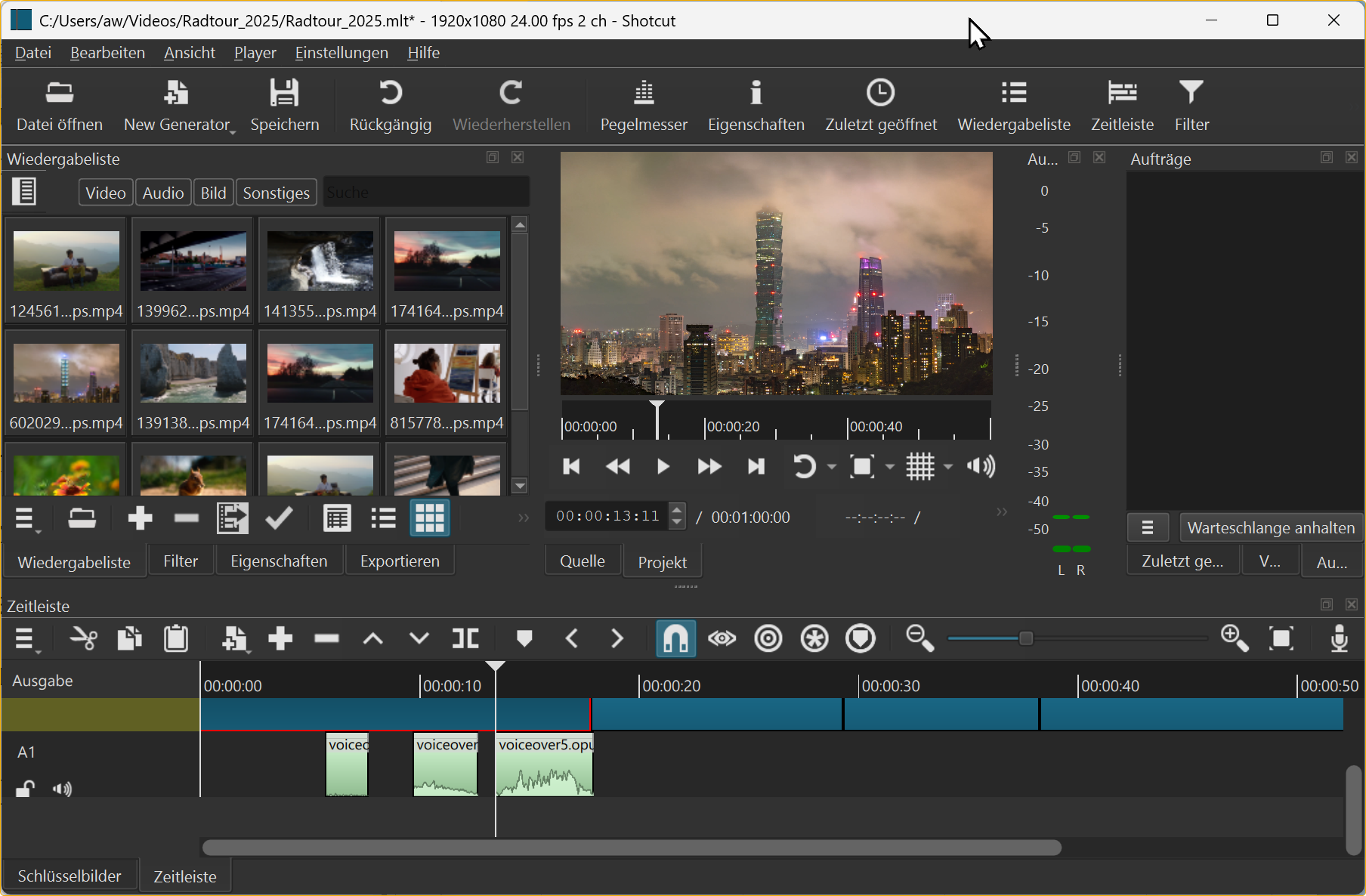This screenshot has width=1366, height=896.
Task: Click the Speichern save icon
Action: pos(285,106)
